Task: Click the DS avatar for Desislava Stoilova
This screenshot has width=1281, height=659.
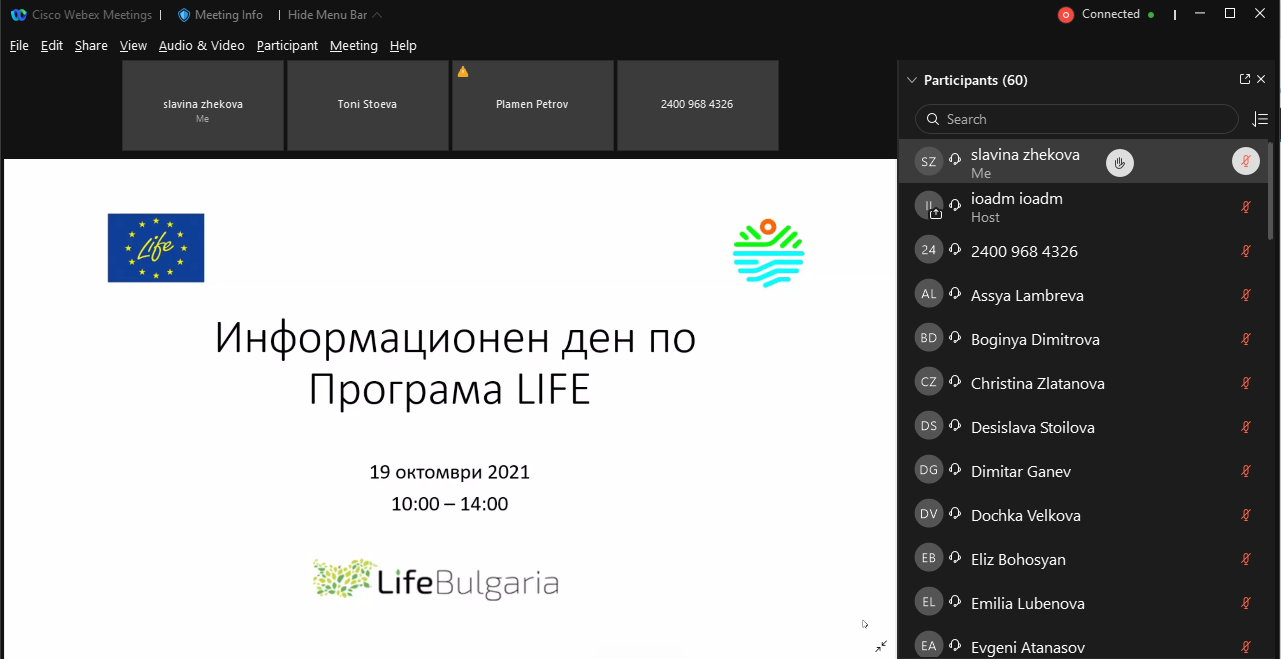Action: (x=929, y=426)
